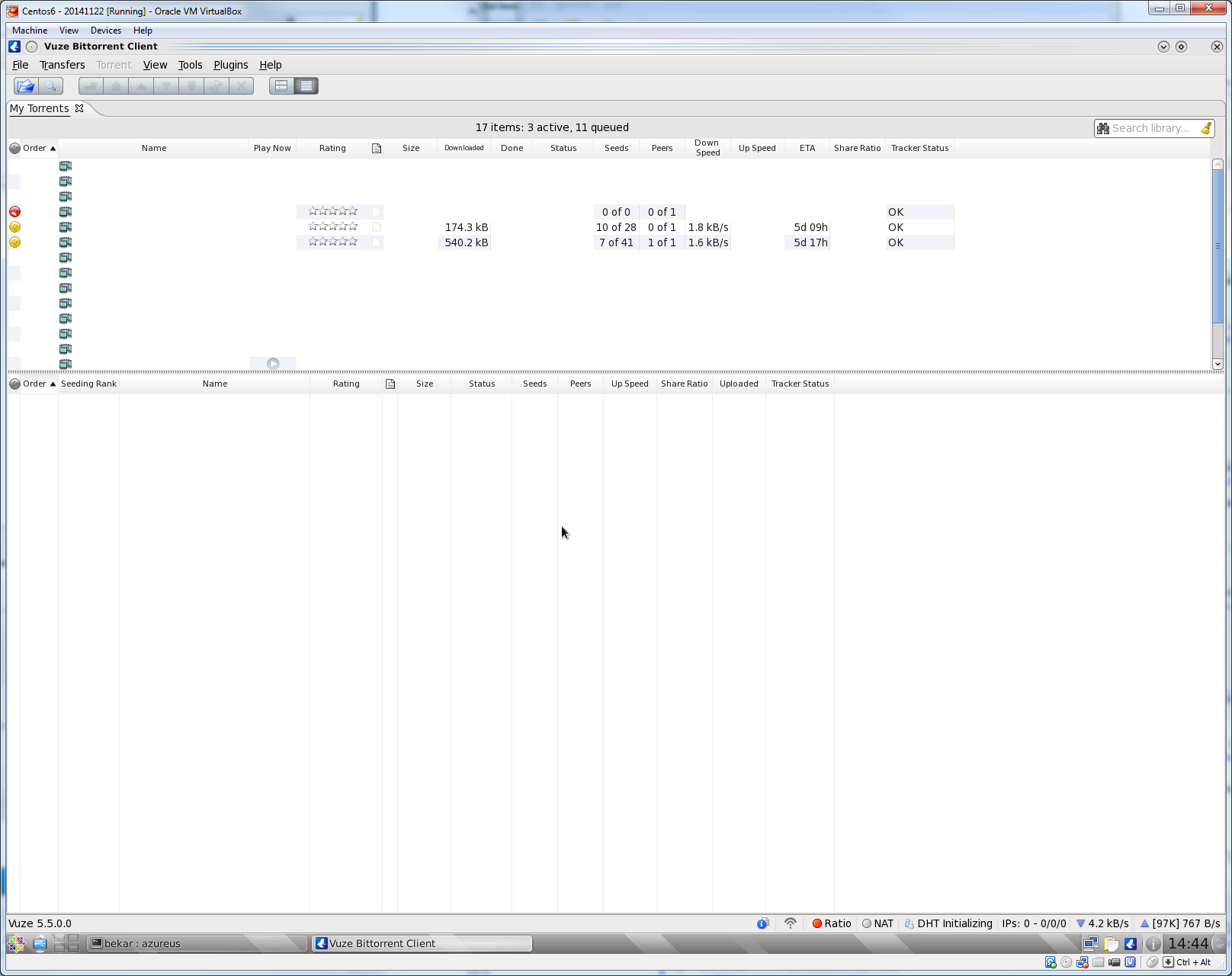Sort downloads by Down Speed column
Screen dimensions: 1232x976
click(x=707, y=148)
